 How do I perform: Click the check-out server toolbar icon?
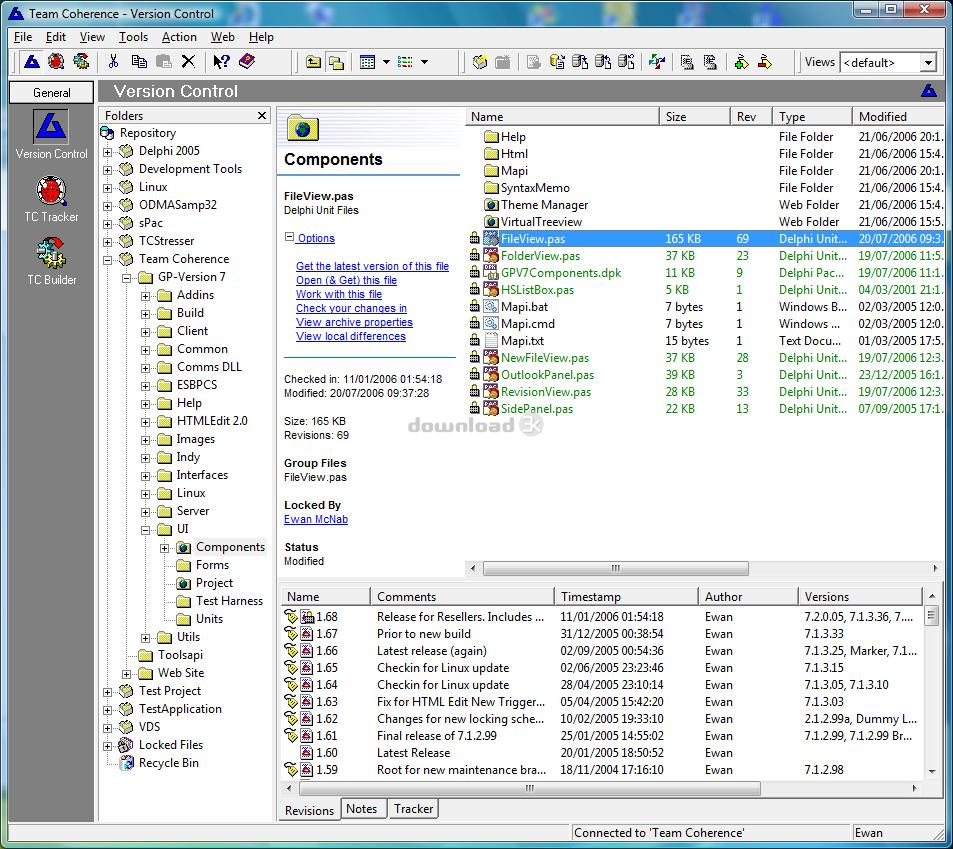coord(580,62)
